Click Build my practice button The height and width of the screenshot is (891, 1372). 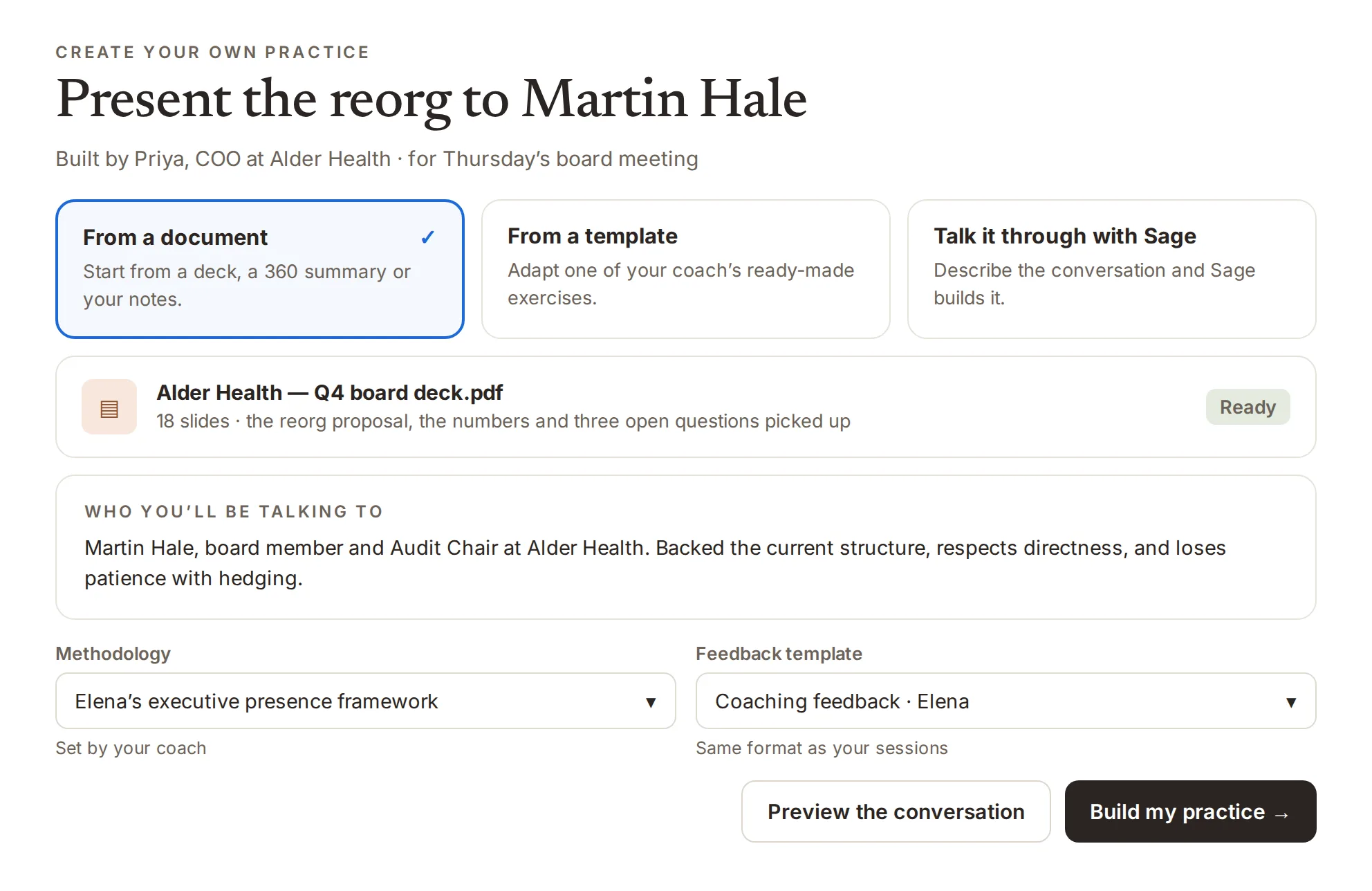coord(1190,811)
